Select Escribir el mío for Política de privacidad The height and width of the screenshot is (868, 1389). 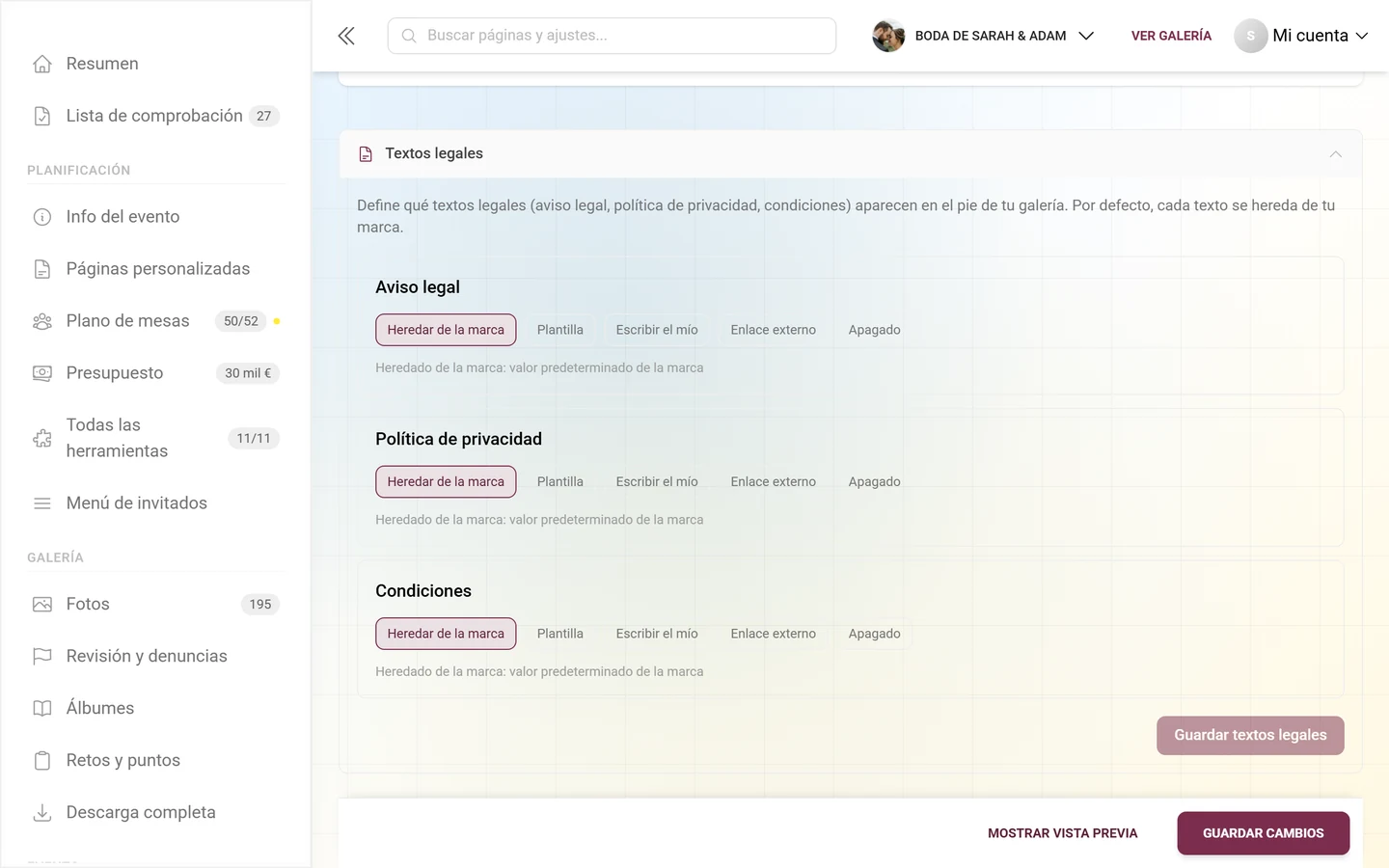[x=657, y=482]
